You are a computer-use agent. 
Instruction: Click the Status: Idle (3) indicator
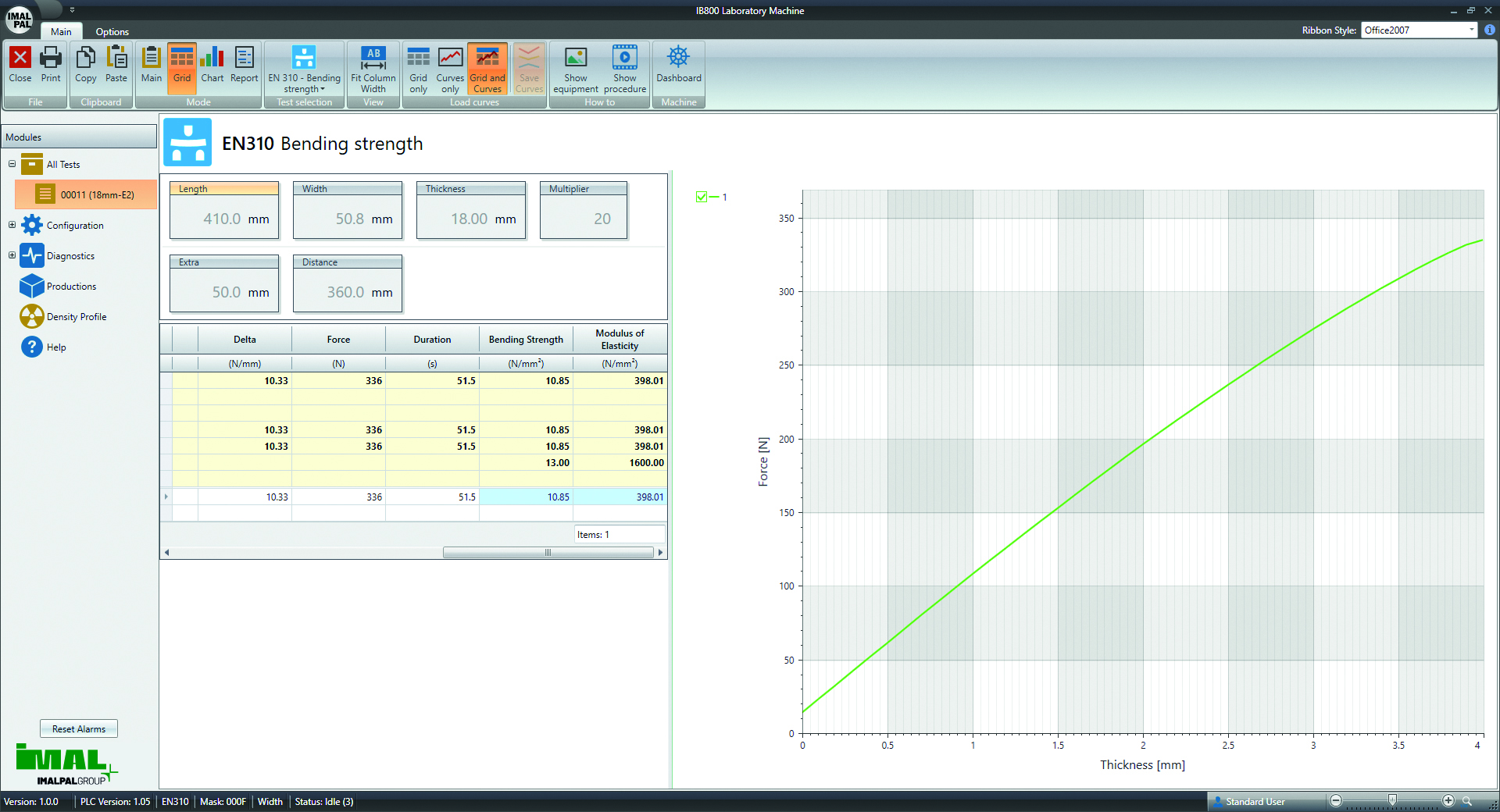[324, 802]
